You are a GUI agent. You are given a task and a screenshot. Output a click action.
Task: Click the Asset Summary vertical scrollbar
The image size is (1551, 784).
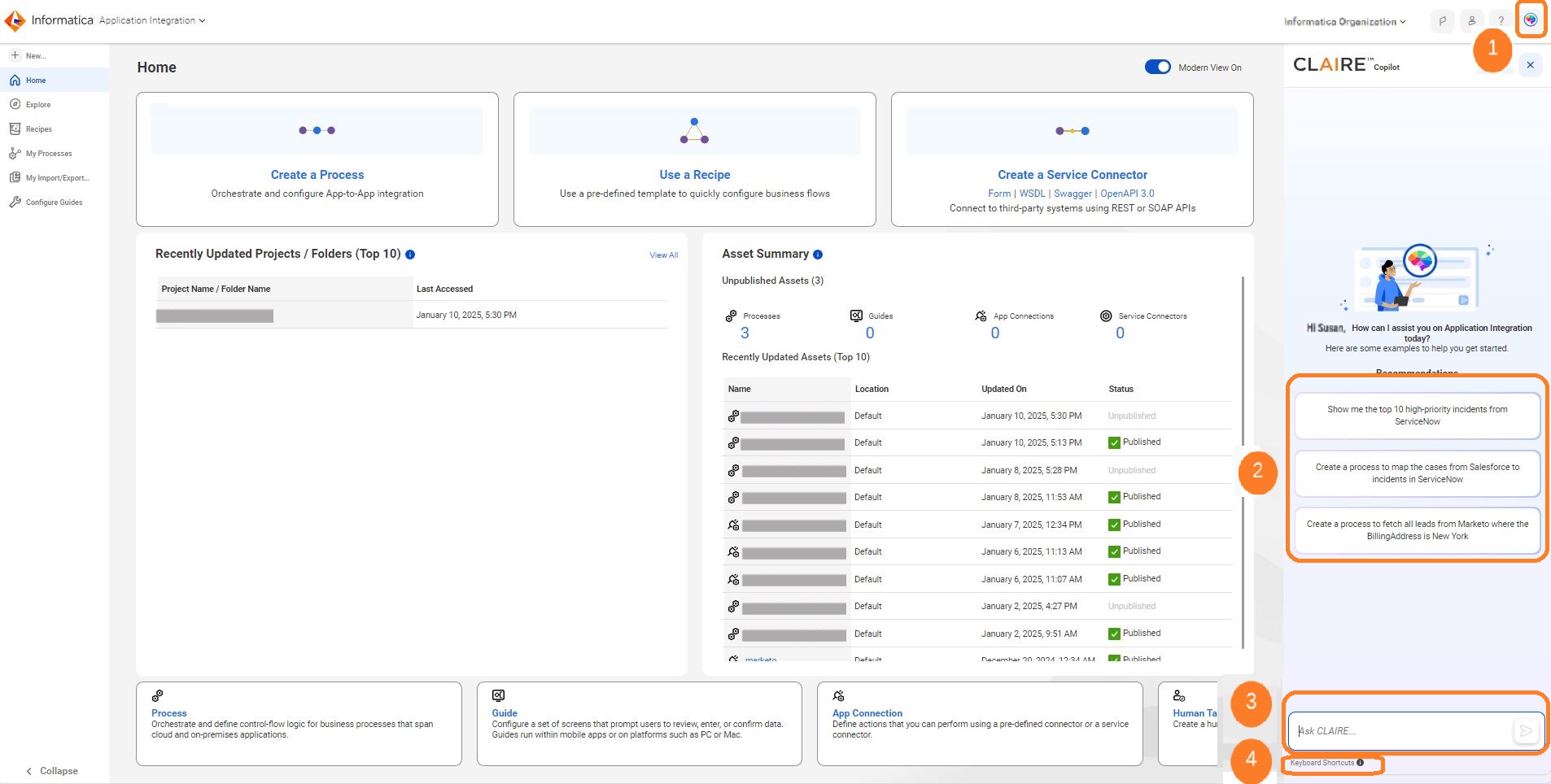click(1243, 462)
